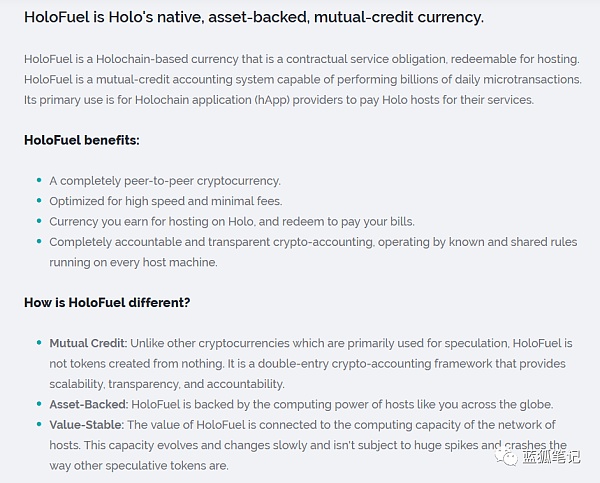
Task: Click the bold 'Asset-Backed:' label
Action: click(88, 404)
